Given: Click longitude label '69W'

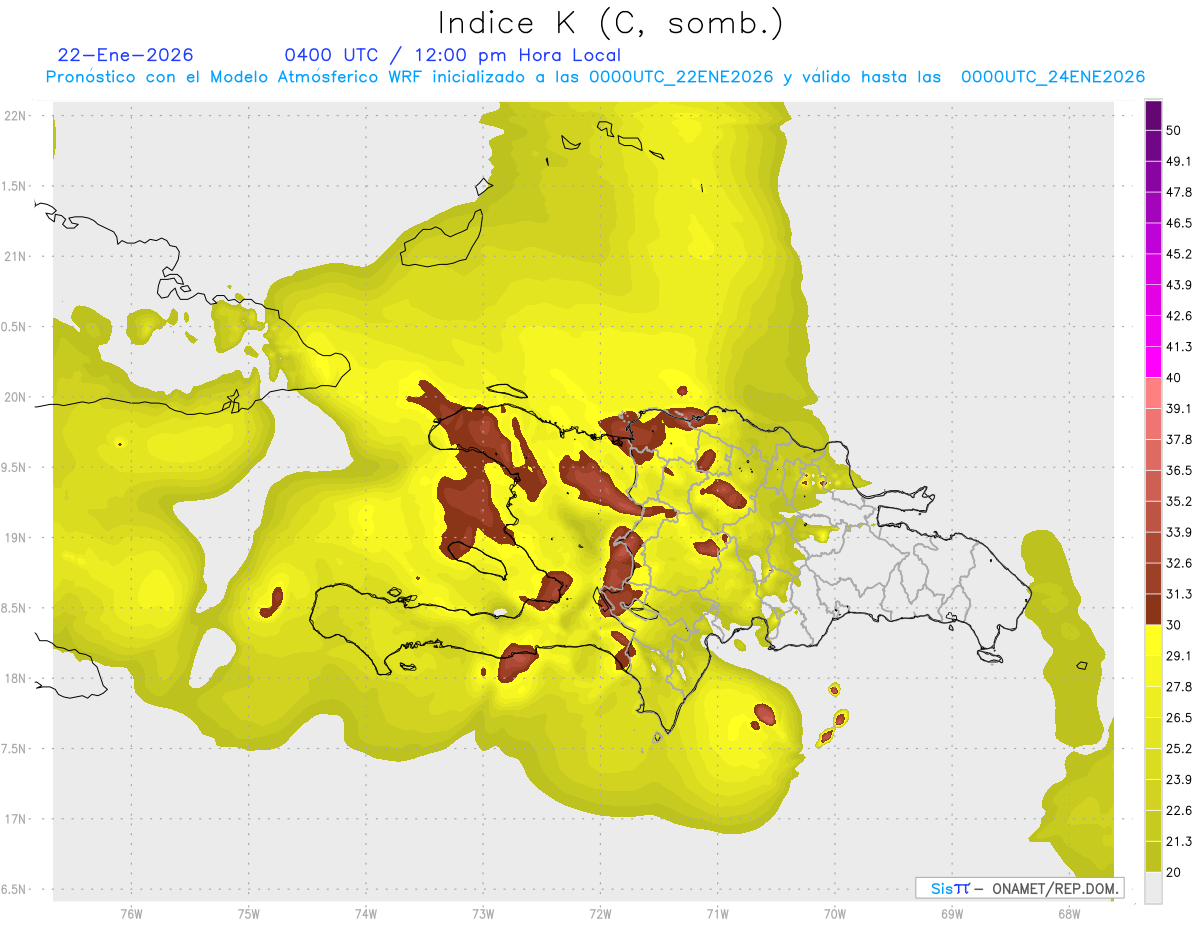Looking at the screenshot, I should 952,914.
